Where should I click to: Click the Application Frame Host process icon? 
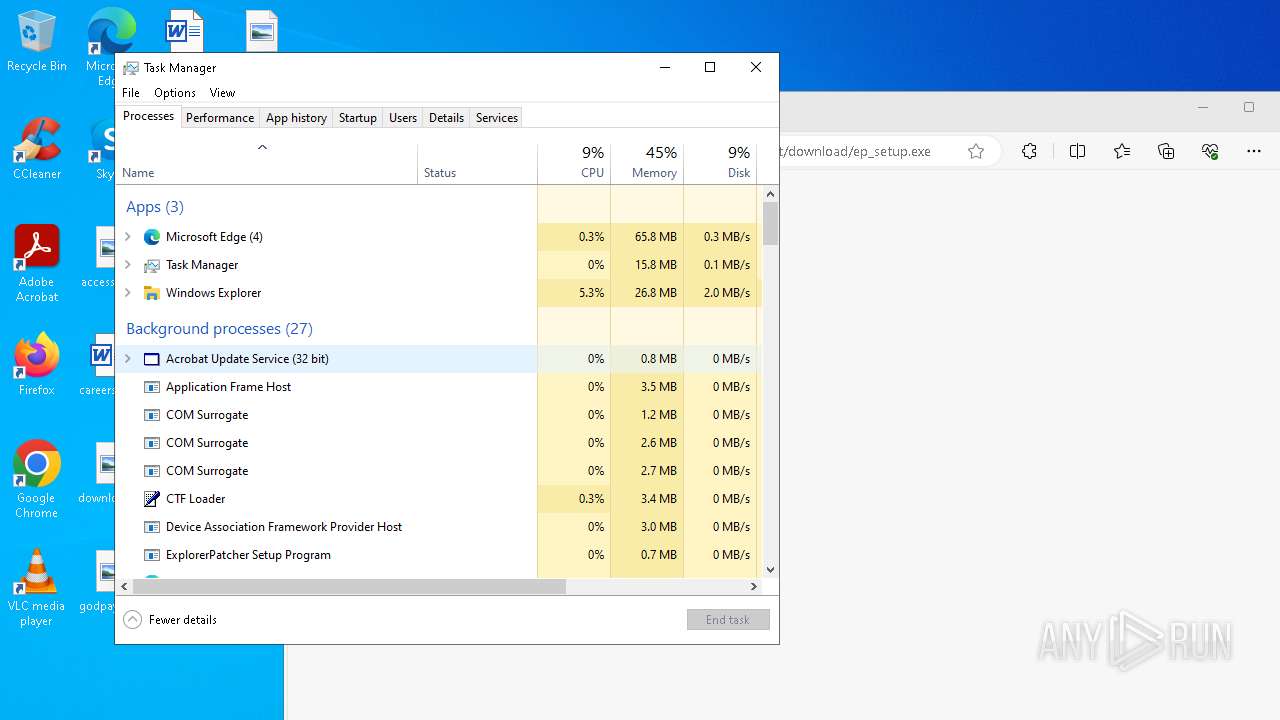click(152, 387)
